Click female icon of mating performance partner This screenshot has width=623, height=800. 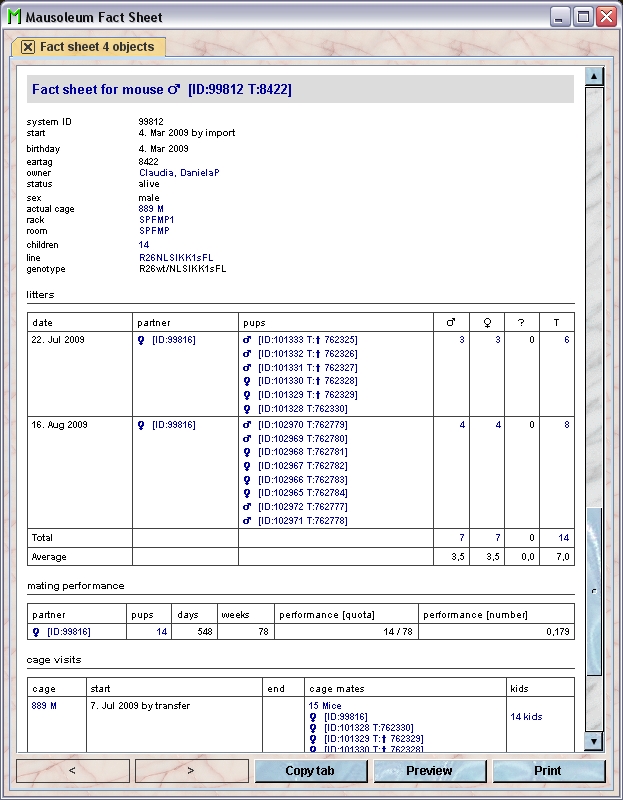click(36, 632)
